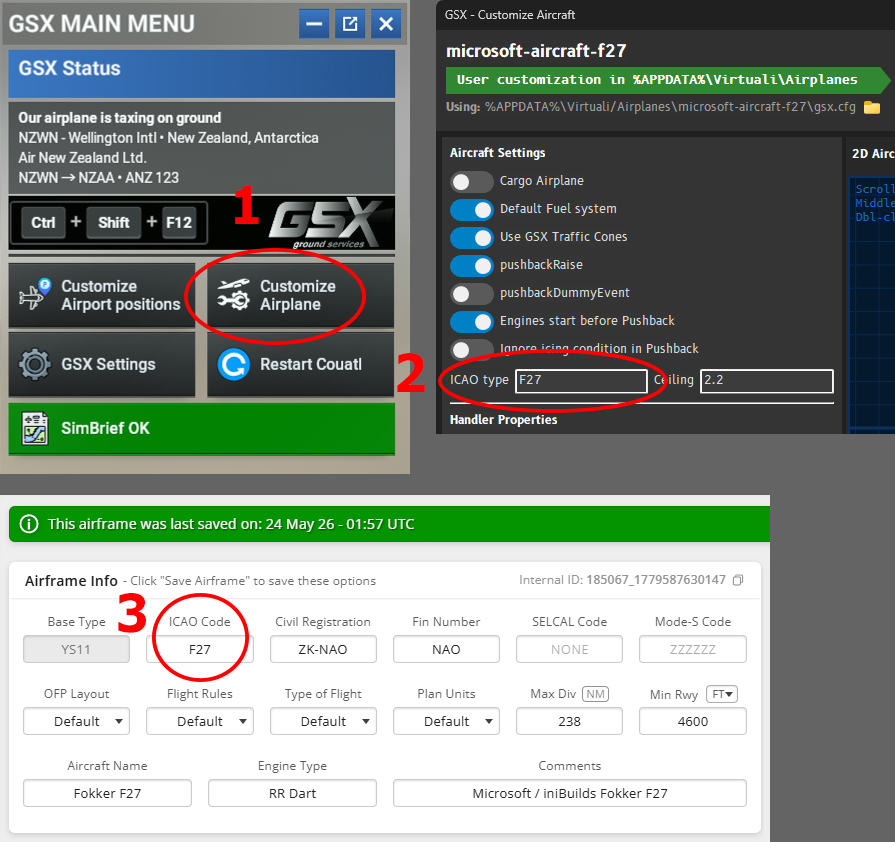Image resolution: width=895 pixels, height=842 pixels.
Task: Enable pushbackDummyEvent switch
Action: tap(471, 293)
